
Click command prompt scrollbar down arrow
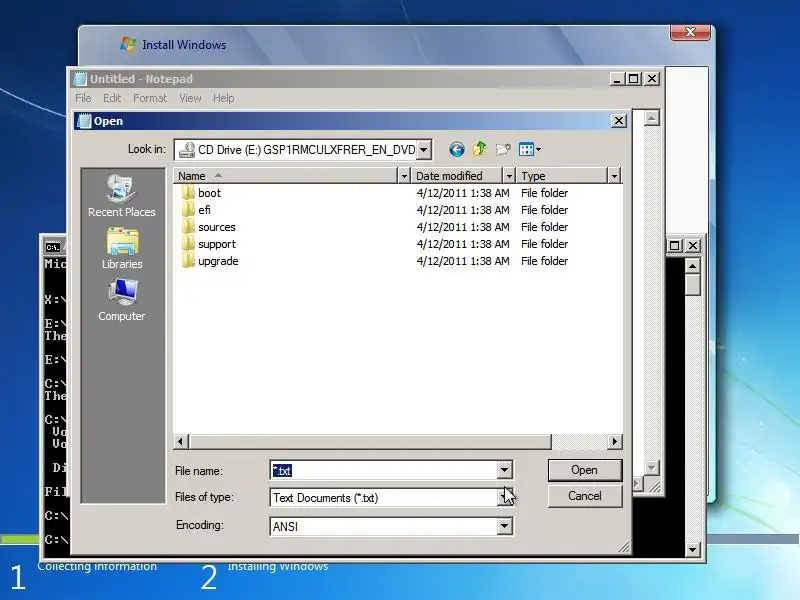point(692,549)
